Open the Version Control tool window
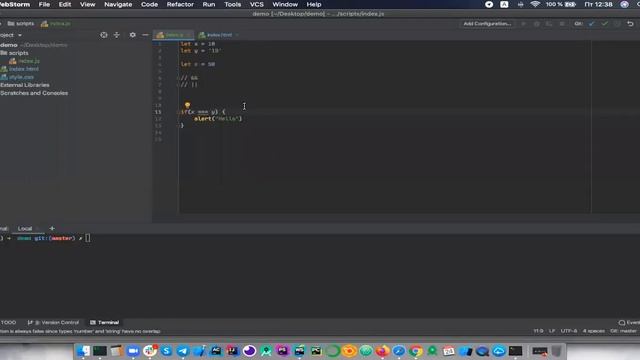The width and height of the screenshot is (640, 360). point(53,322)
